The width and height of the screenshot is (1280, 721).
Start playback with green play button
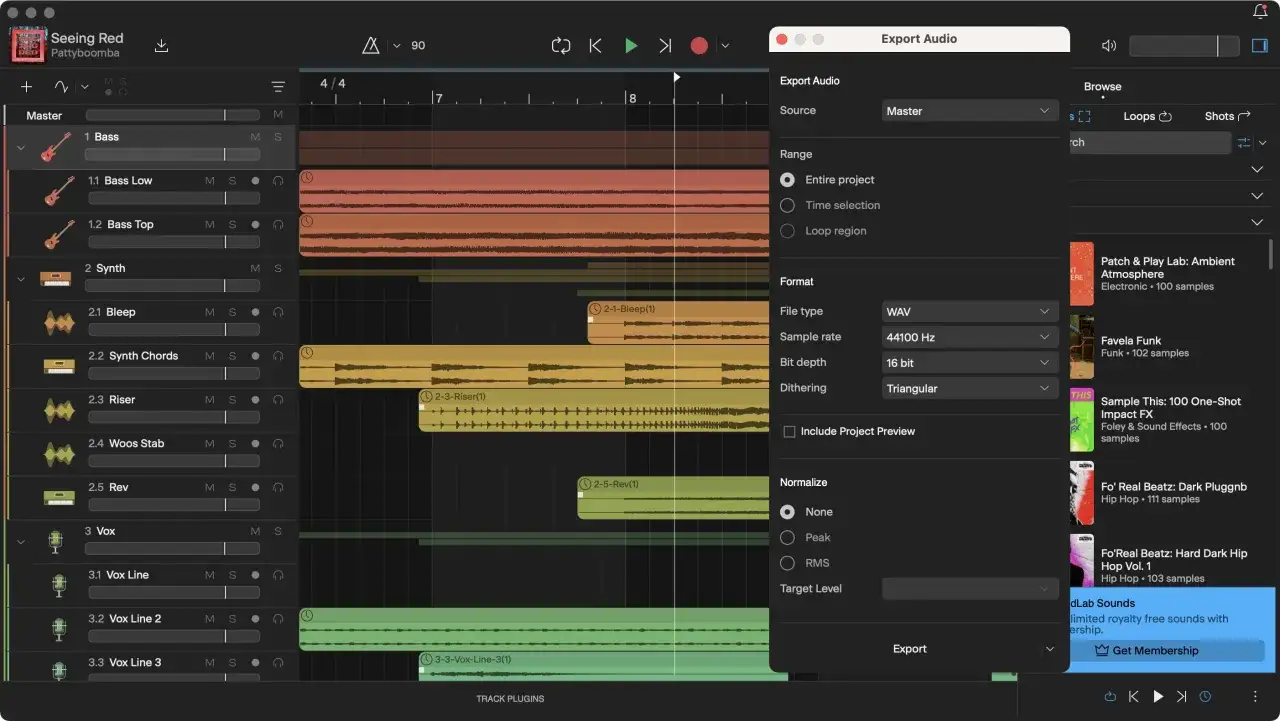click(631, 45)
